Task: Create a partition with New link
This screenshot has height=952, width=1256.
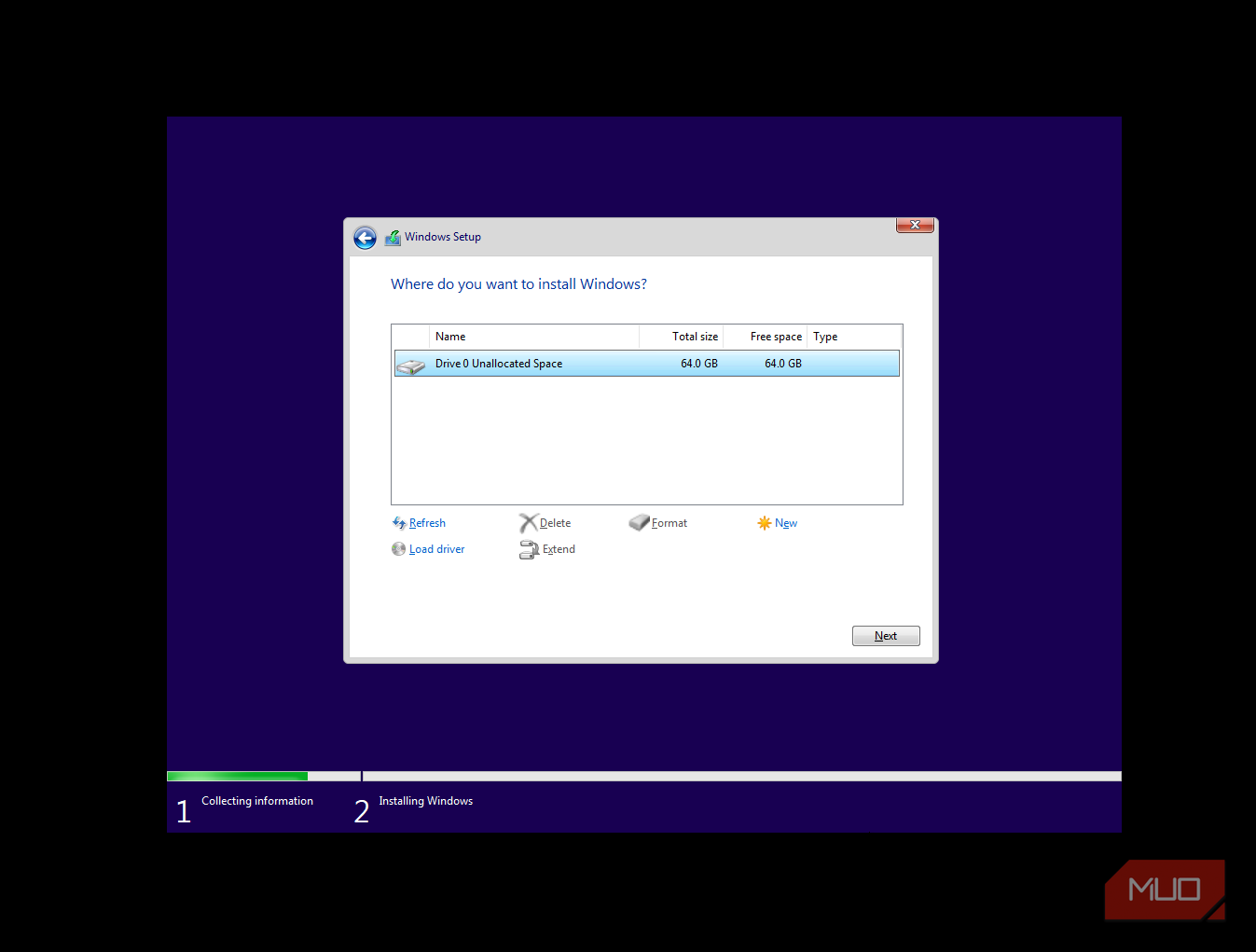Action: tap(786, 523)
